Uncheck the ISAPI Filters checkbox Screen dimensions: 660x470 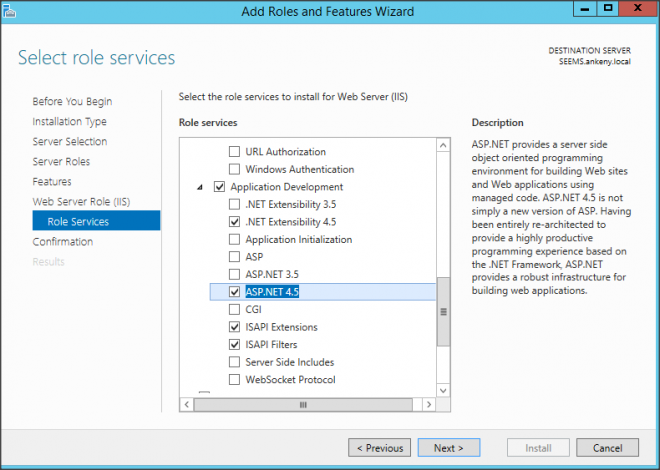235,345
